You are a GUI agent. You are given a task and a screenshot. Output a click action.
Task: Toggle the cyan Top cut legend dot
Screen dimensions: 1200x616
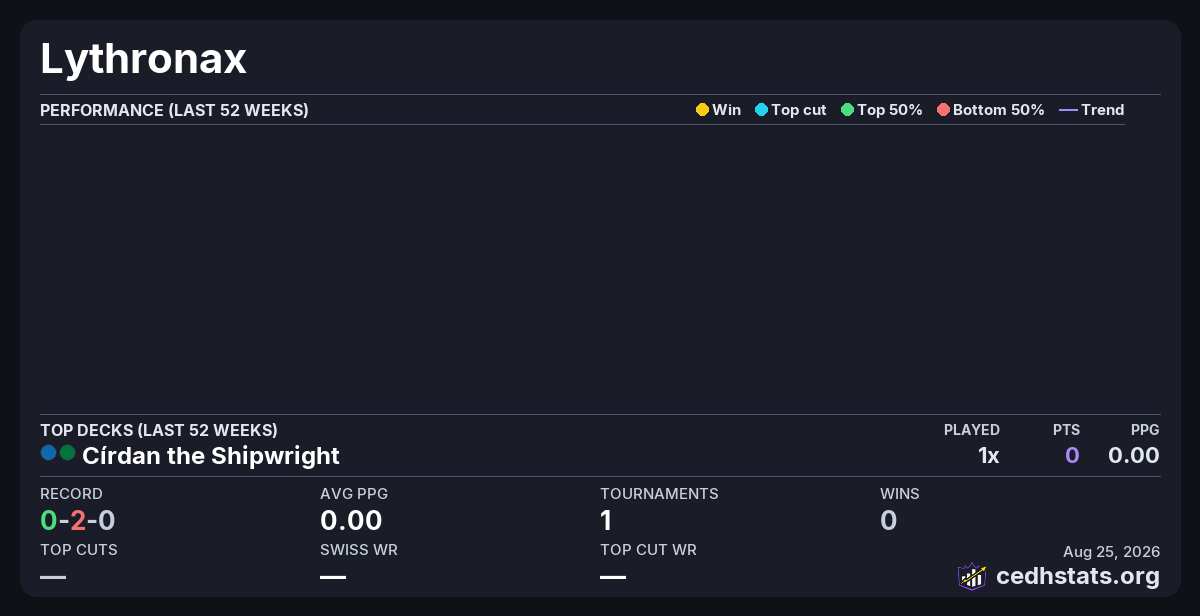pyautogui.click(x=761, y=110)
